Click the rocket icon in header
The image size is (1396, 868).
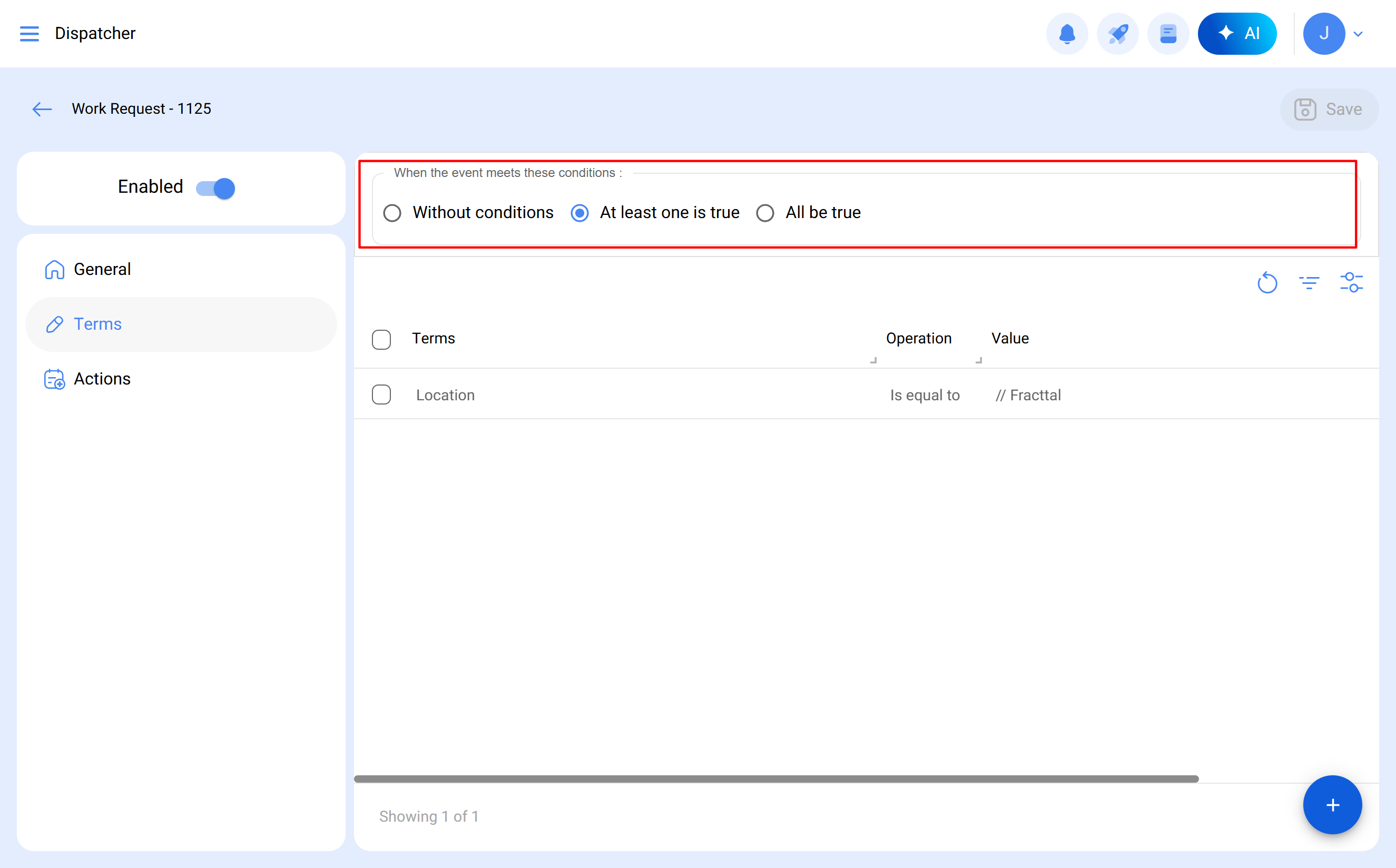pyautogui.click(x=1117, y=33)
